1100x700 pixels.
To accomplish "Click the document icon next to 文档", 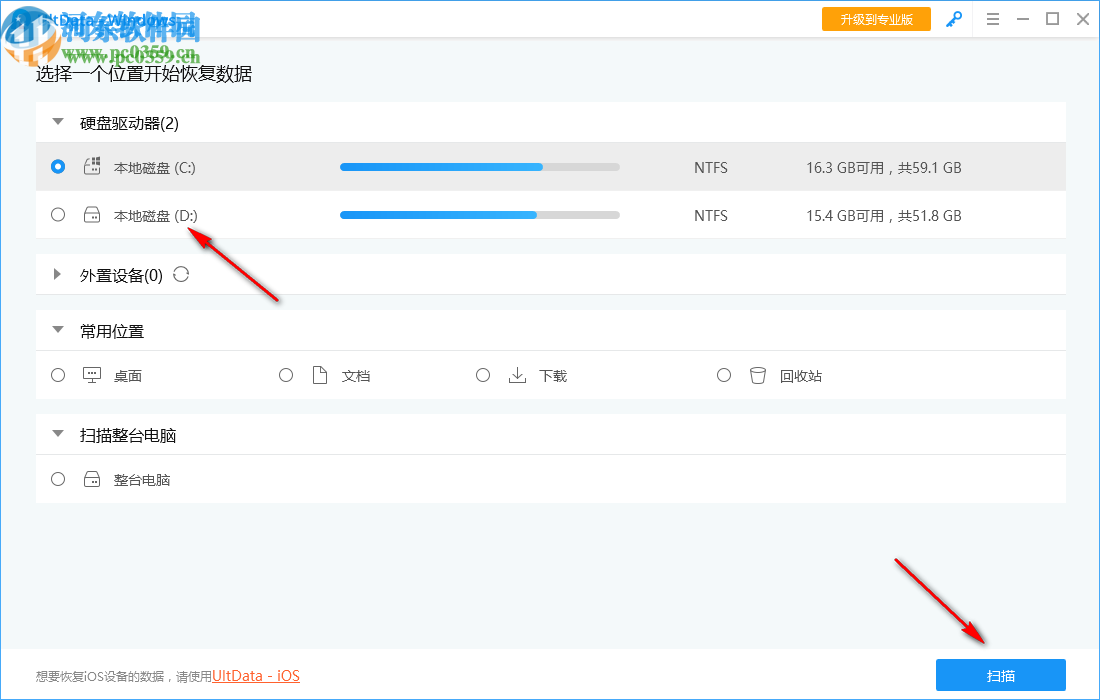I will pyautogui.click(x=319, y=374).
